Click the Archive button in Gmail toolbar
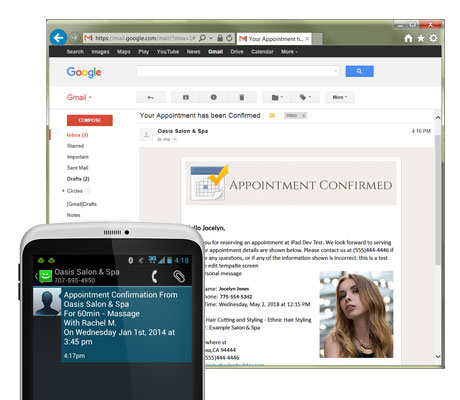Screen dimensions: 460x400 pyautogui.click(x=186, y=97)
